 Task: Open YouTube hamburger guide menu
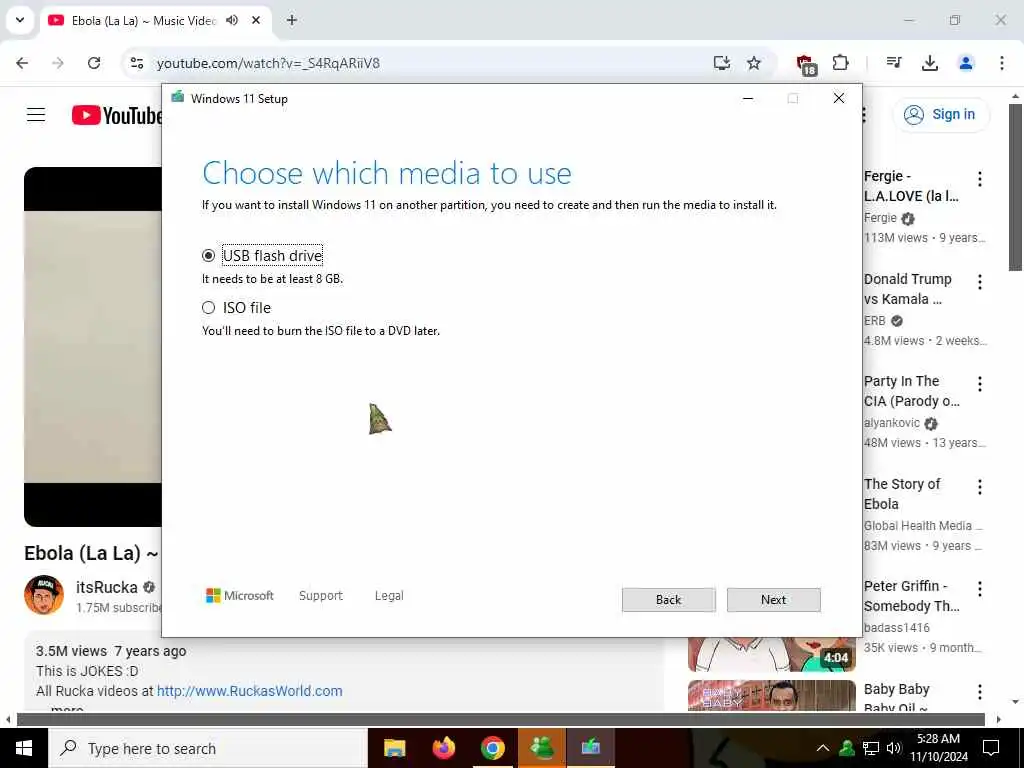point(36,115)
